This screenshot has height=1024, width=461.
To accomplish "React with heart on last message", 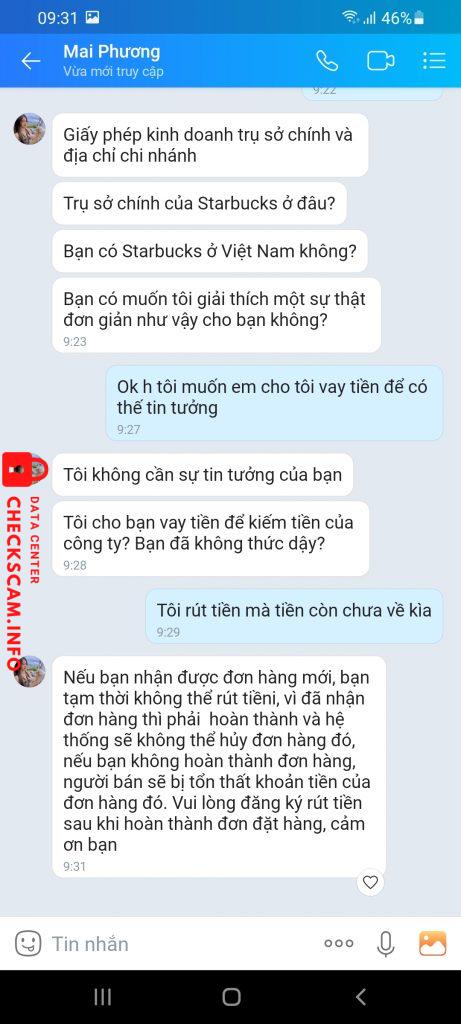I will (x=370, y=882).
